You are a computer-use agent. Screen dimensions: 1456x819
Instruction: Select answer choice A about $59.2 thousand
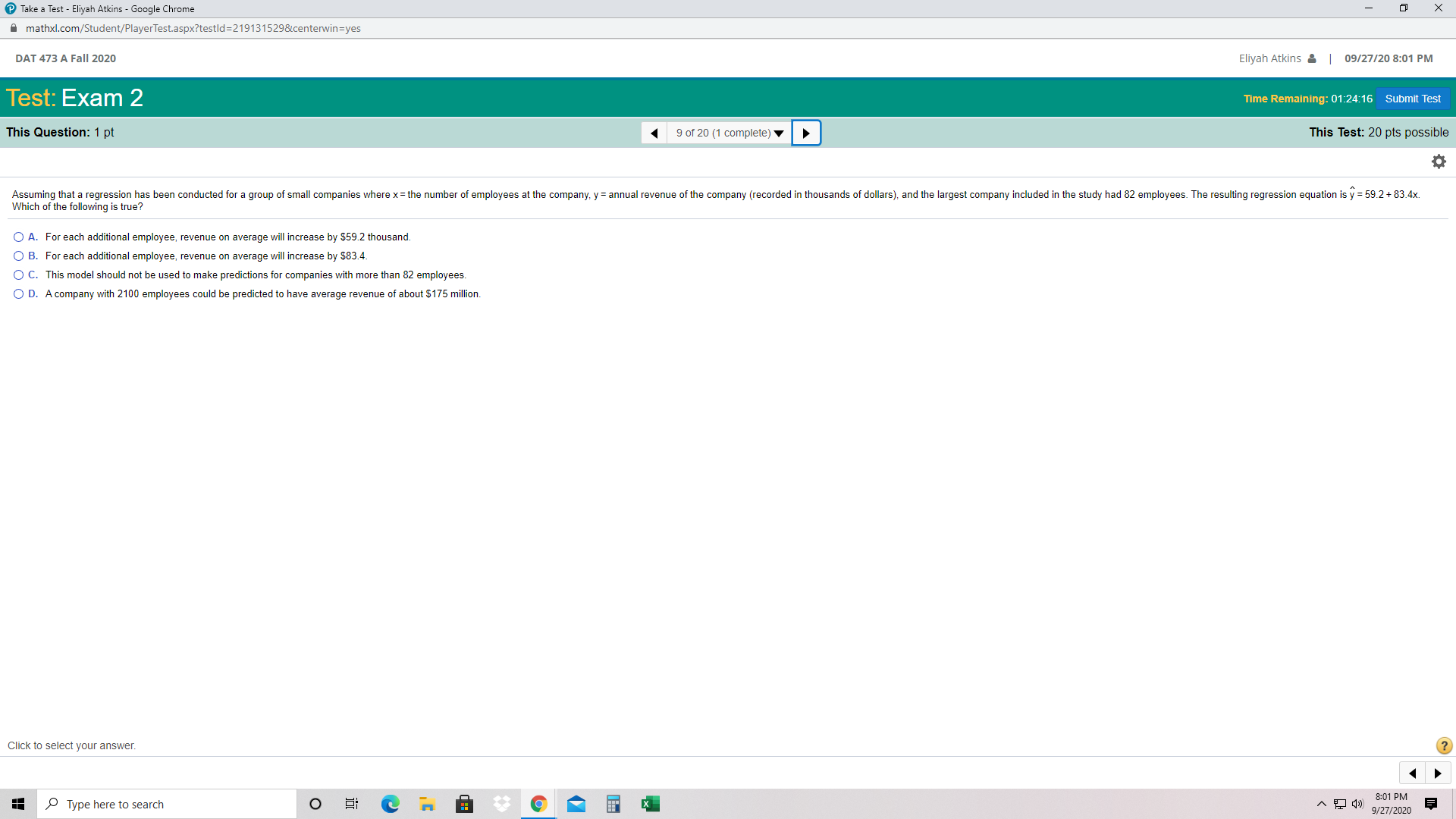(17, 237)
